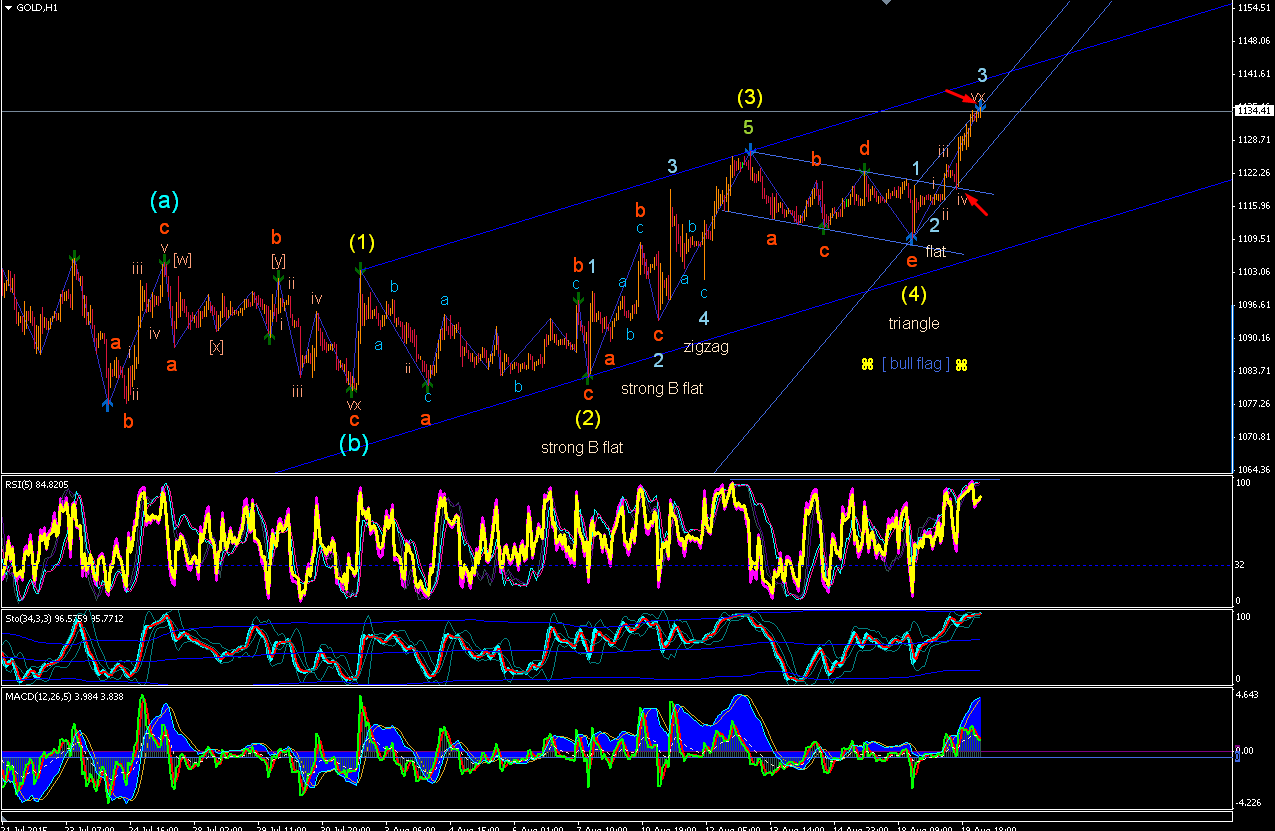Click the 'triangle' text annotation

(914, 323)
